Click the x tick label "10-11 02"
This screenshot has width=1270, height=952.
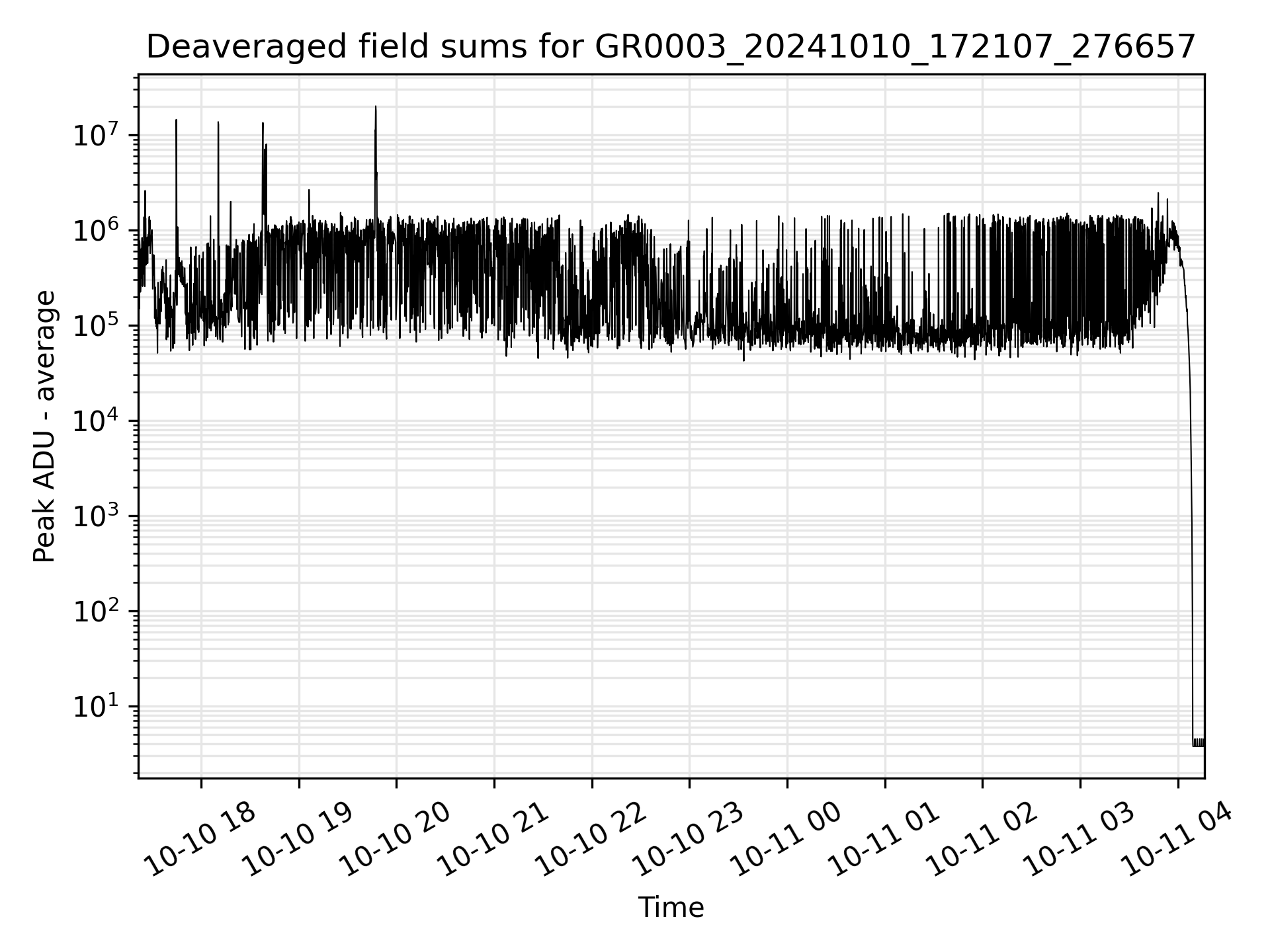coord(982,840)
